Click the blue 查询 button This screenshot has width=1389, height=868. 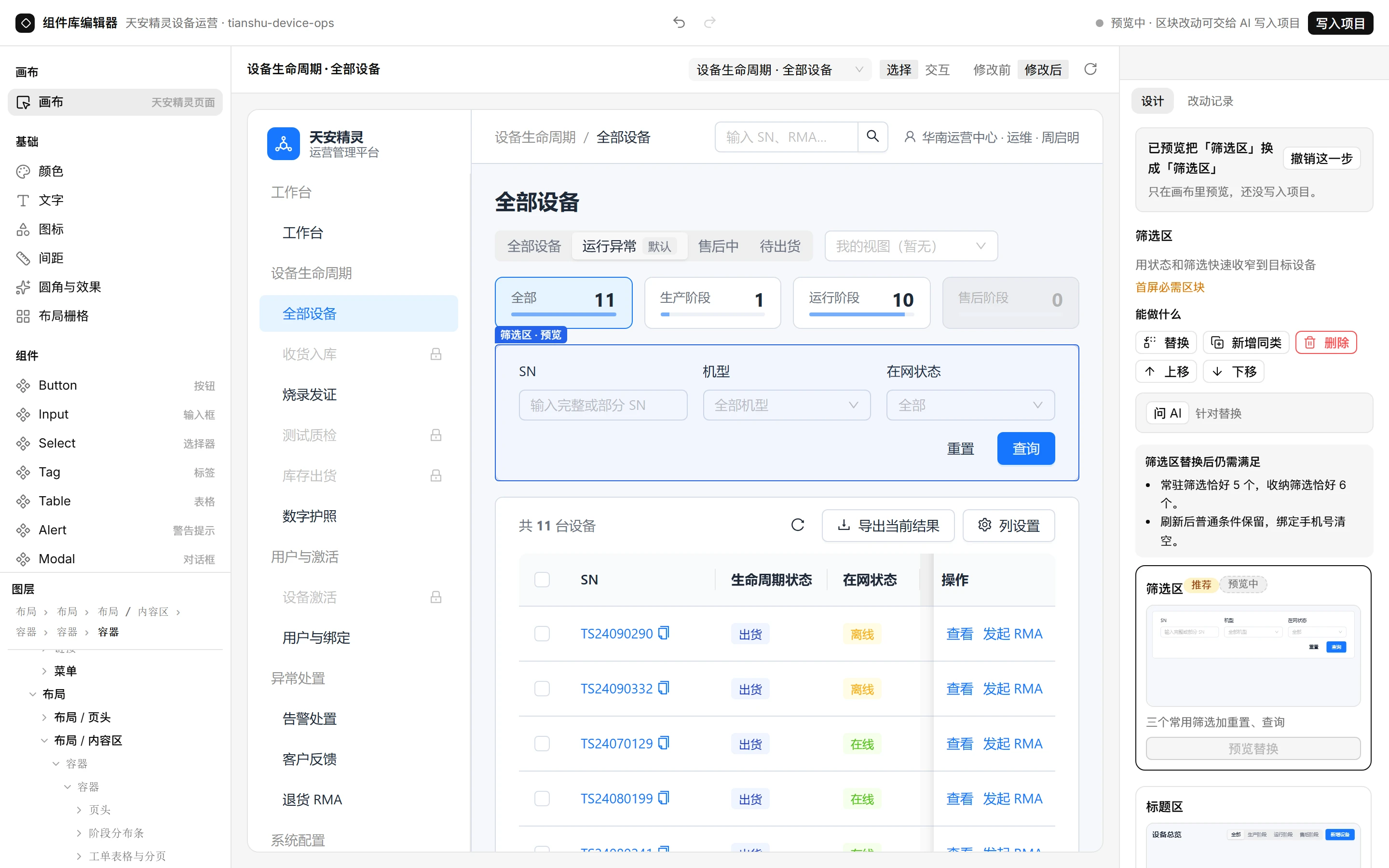coord(1026,448)
